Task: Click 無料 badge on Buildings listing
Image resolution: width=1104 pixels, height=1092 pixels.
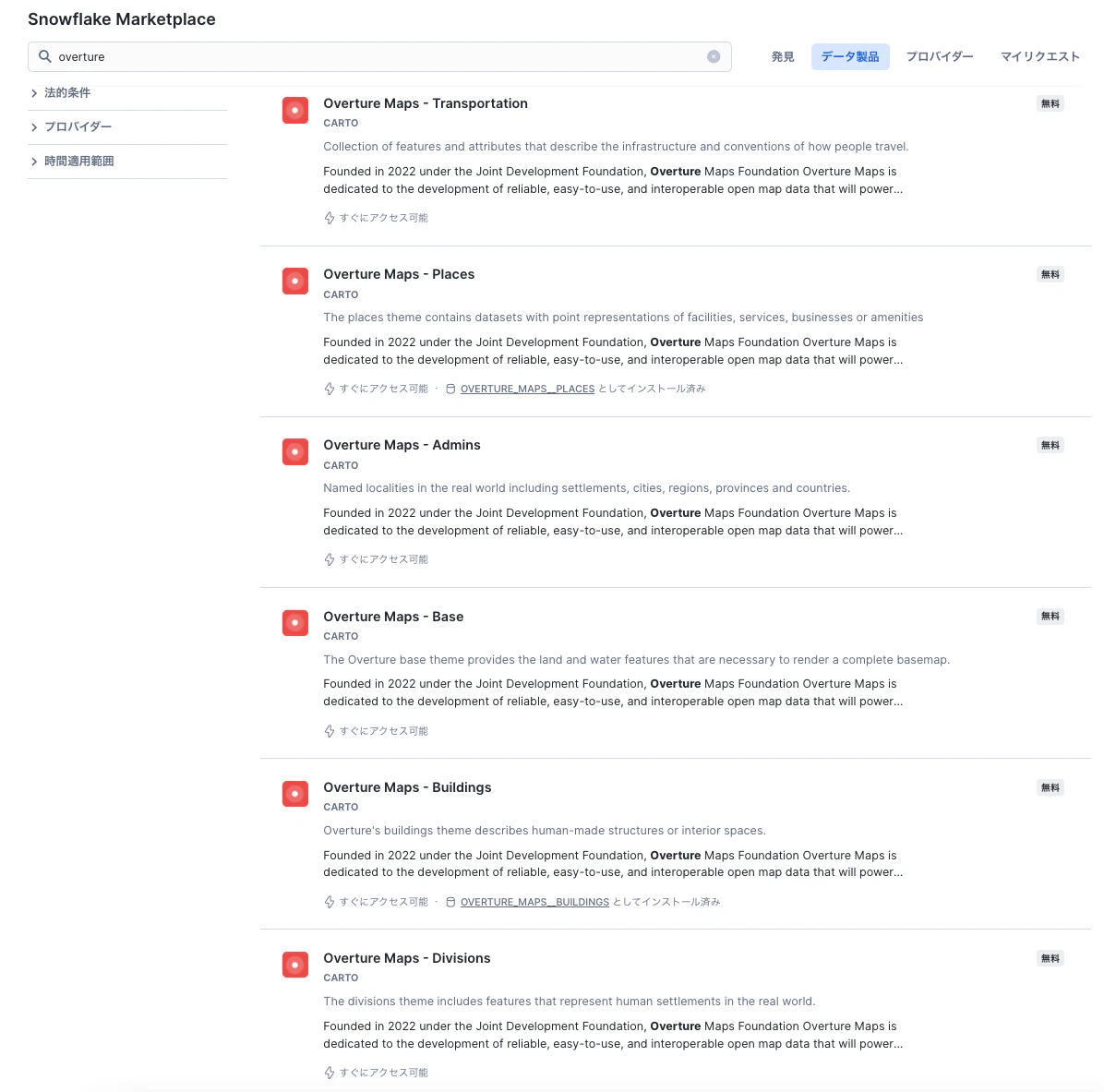Action: tap(1050, 787)
